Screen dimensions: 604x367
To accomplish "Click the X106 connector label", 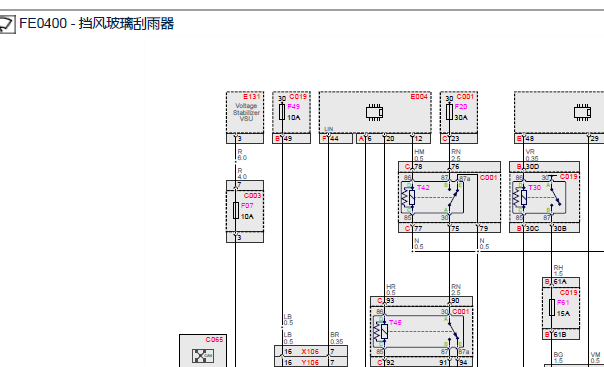I will [310, 352].
